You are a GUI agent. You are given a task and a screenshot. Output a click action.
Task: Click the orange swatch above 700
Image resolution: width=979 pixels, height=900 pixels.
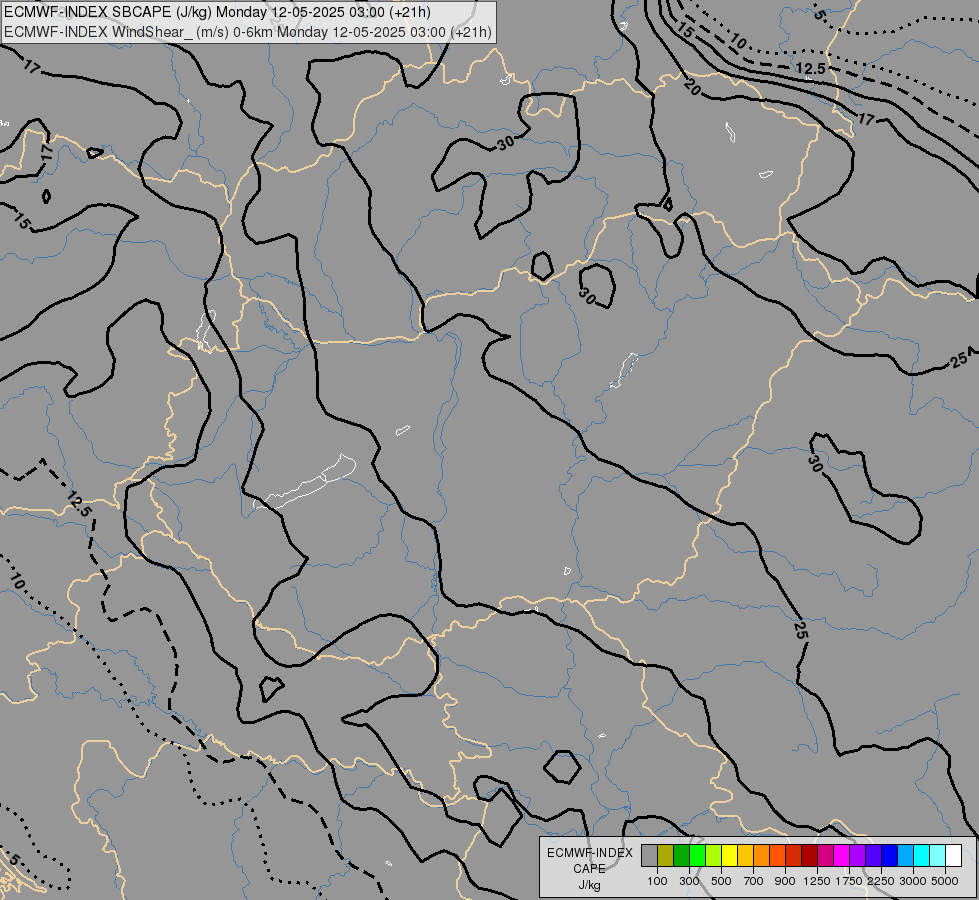[x=762, y=856]
